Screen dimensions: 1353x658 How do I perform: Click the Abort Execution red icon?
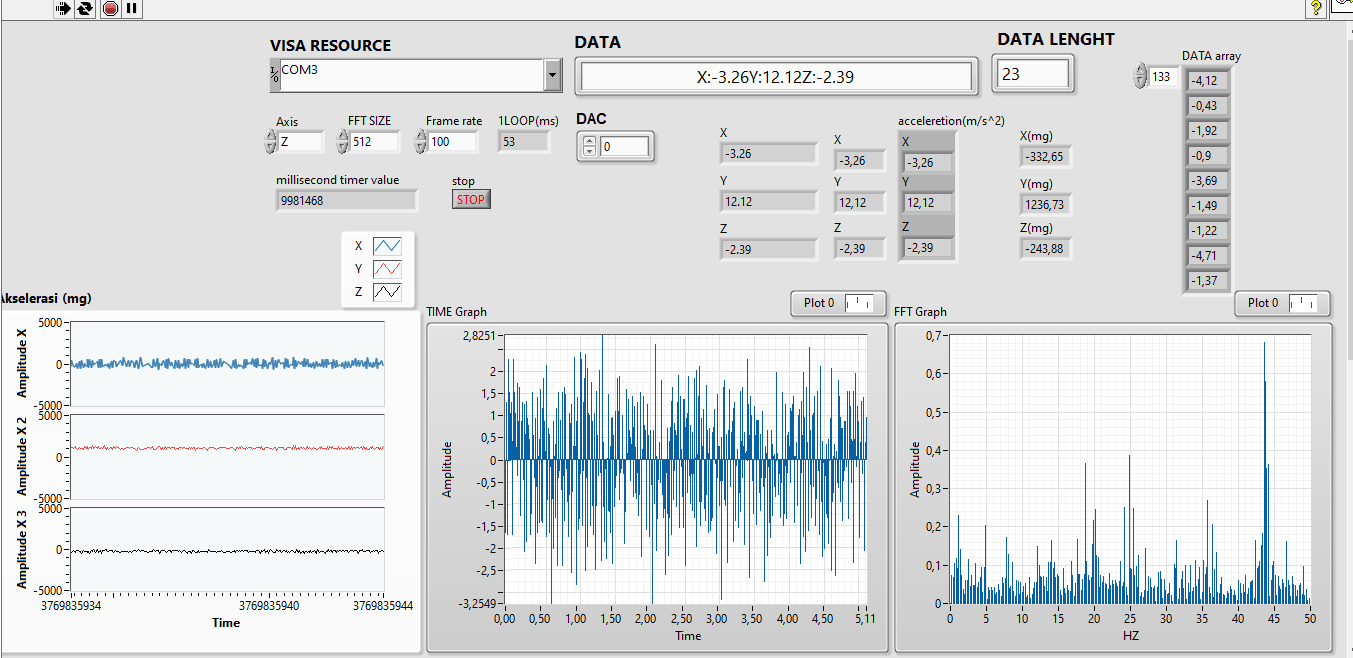[x=110, y=9]
